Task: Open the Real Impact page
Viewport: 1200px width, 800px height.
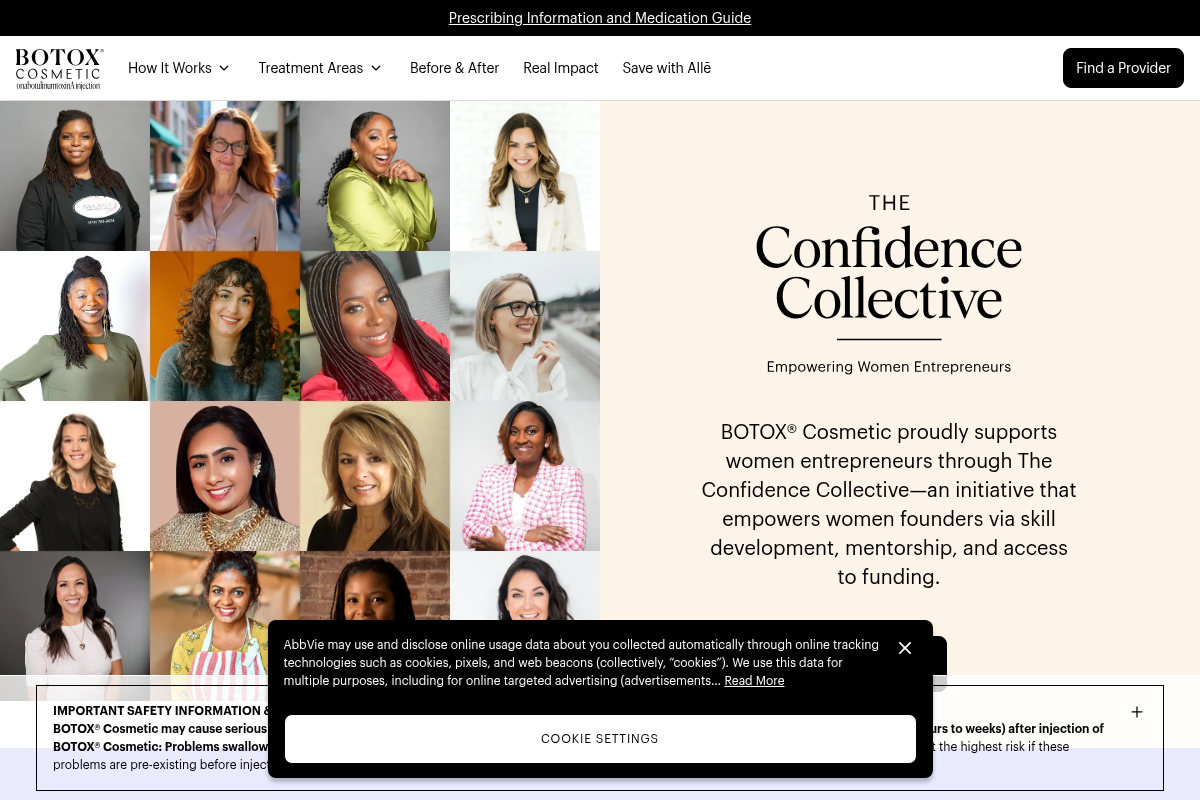Action: (560, 68)
